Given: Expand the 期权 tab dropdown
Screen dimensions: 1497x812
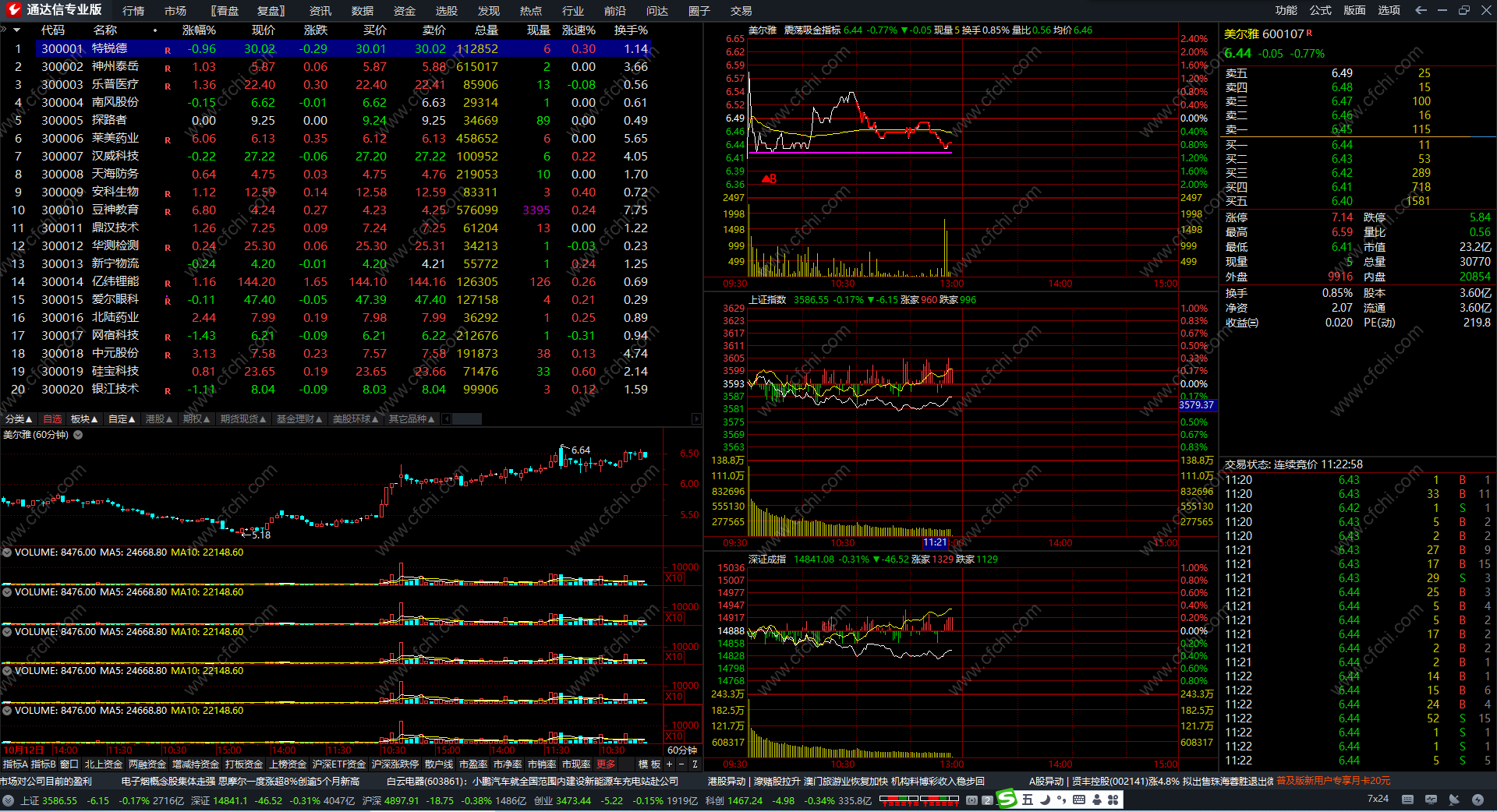Looking at the screenshot, I should coord(196,419).
